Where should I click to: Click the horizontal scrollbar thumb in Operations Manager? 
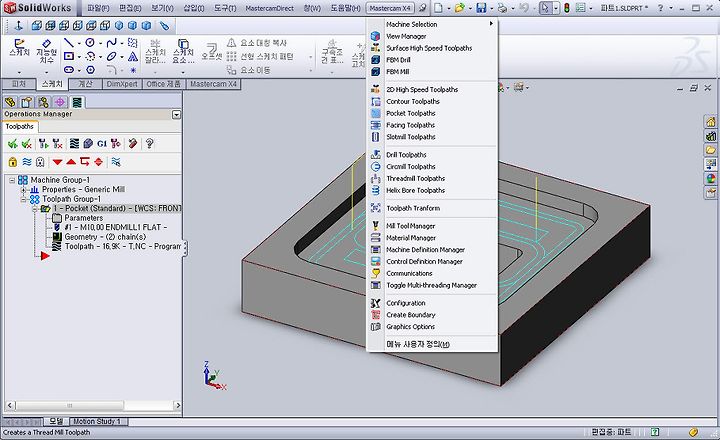coord(70,406)
